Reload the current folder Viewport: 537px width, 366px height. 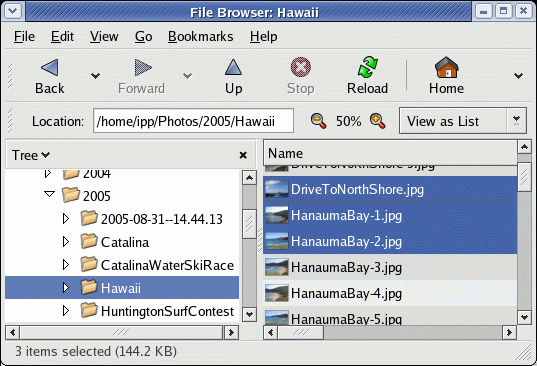click(x=367, y=67)
